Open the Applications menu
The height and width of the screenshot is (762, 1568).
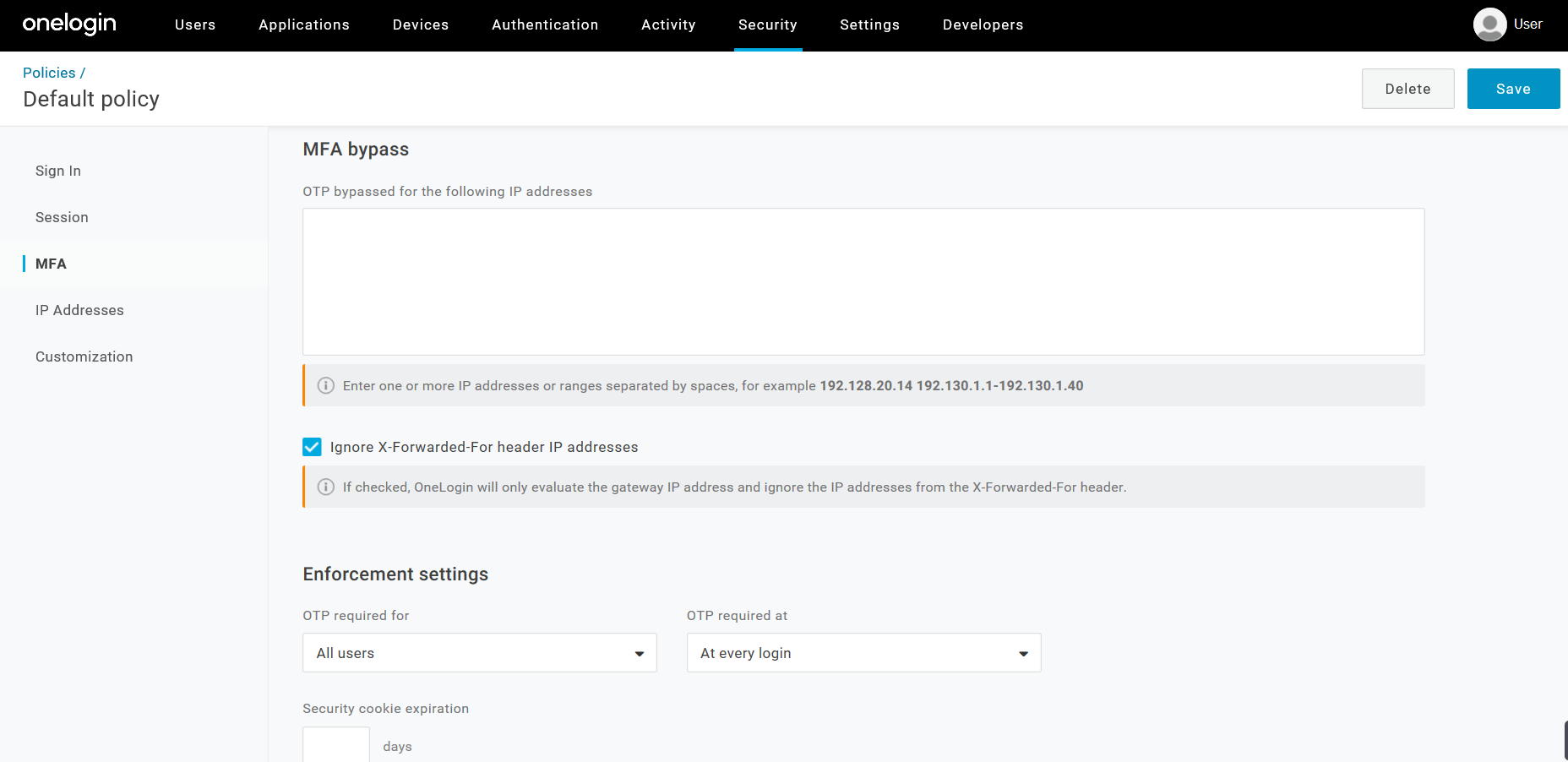[x=304, y=25]
